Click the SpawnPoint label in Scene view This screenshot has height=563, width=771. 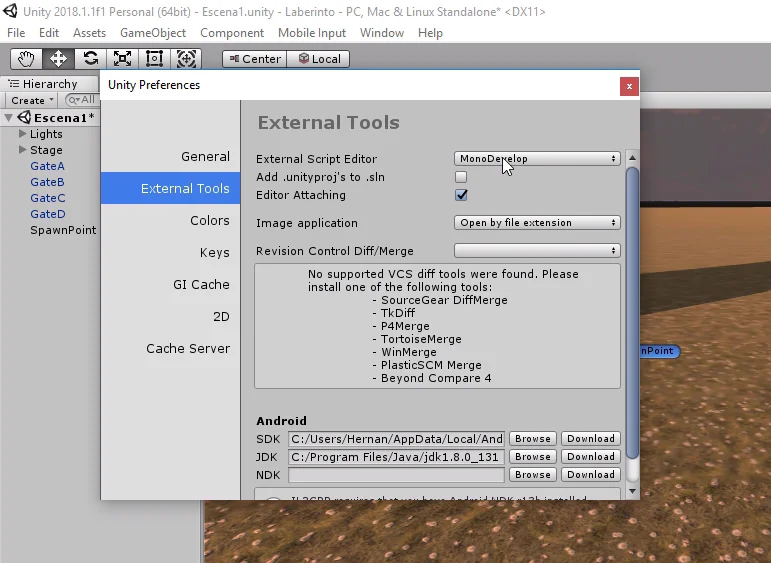659,351
